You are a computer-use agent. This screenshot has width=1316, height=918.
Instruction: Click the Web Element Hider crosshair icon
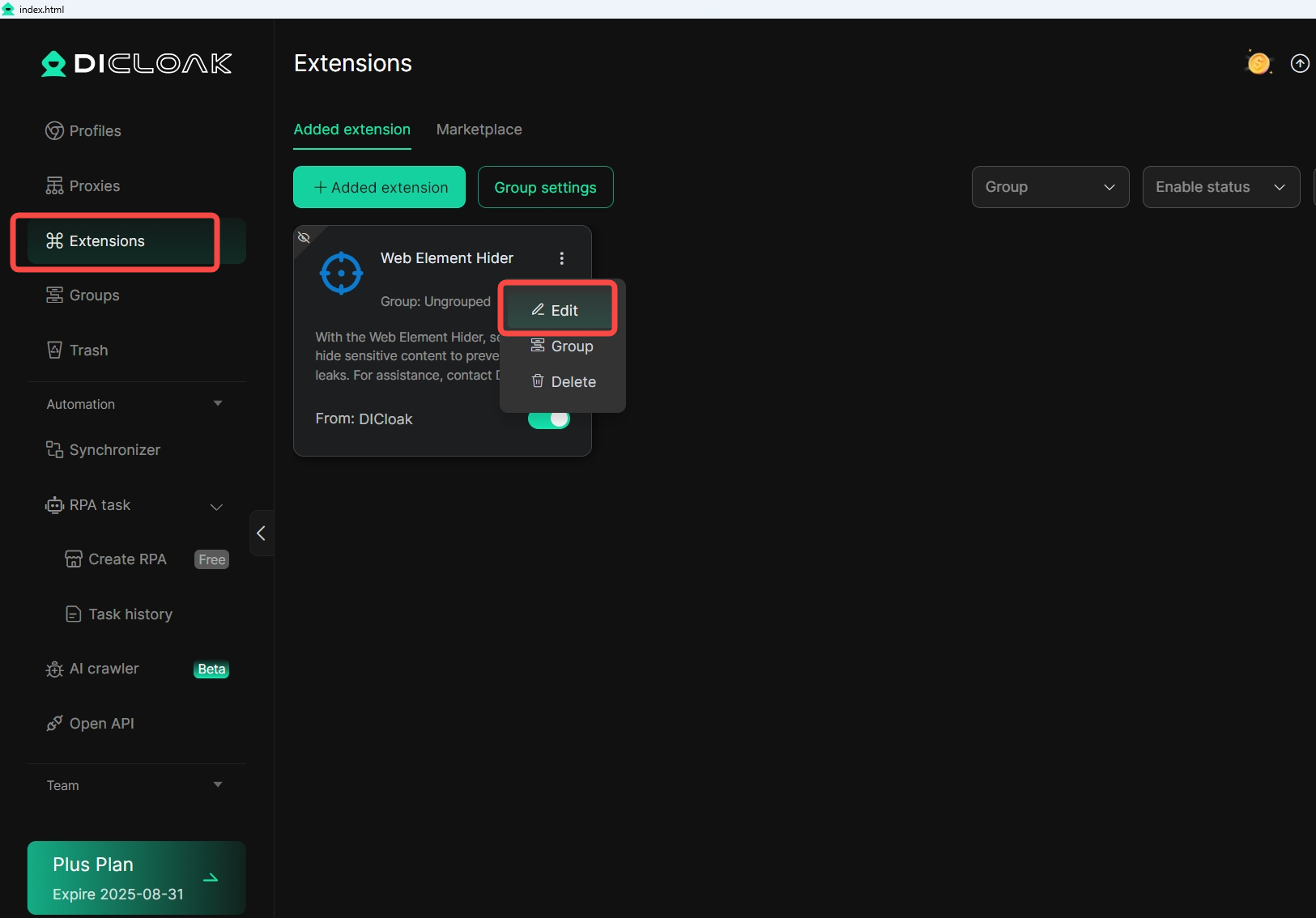tap(341, 274)
